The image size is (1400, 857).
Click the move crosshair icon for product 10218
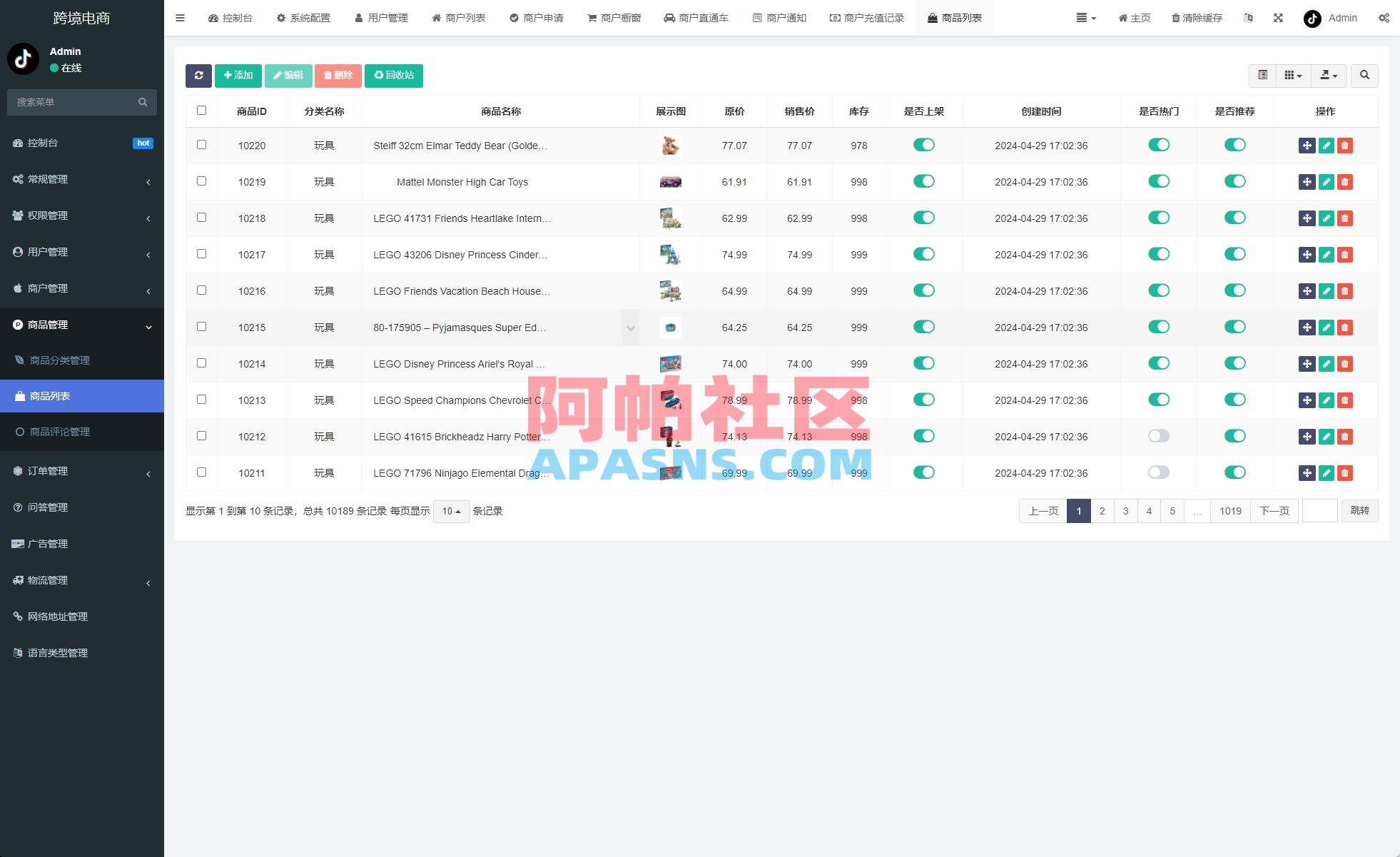pyautogui.click(x=1307, y=218)
